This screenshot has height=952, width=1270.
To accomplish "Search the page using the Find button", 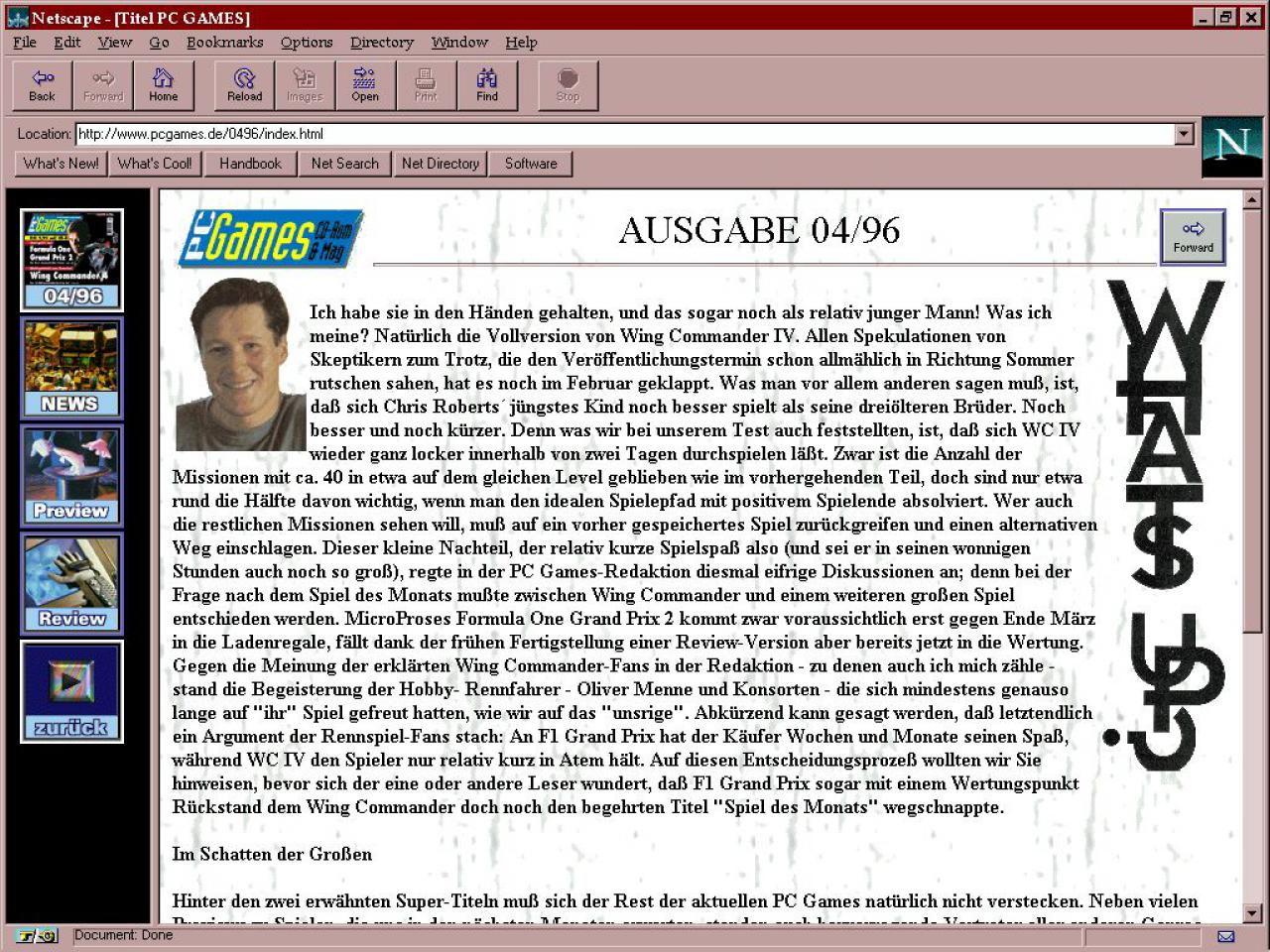I will click(486, 85).
